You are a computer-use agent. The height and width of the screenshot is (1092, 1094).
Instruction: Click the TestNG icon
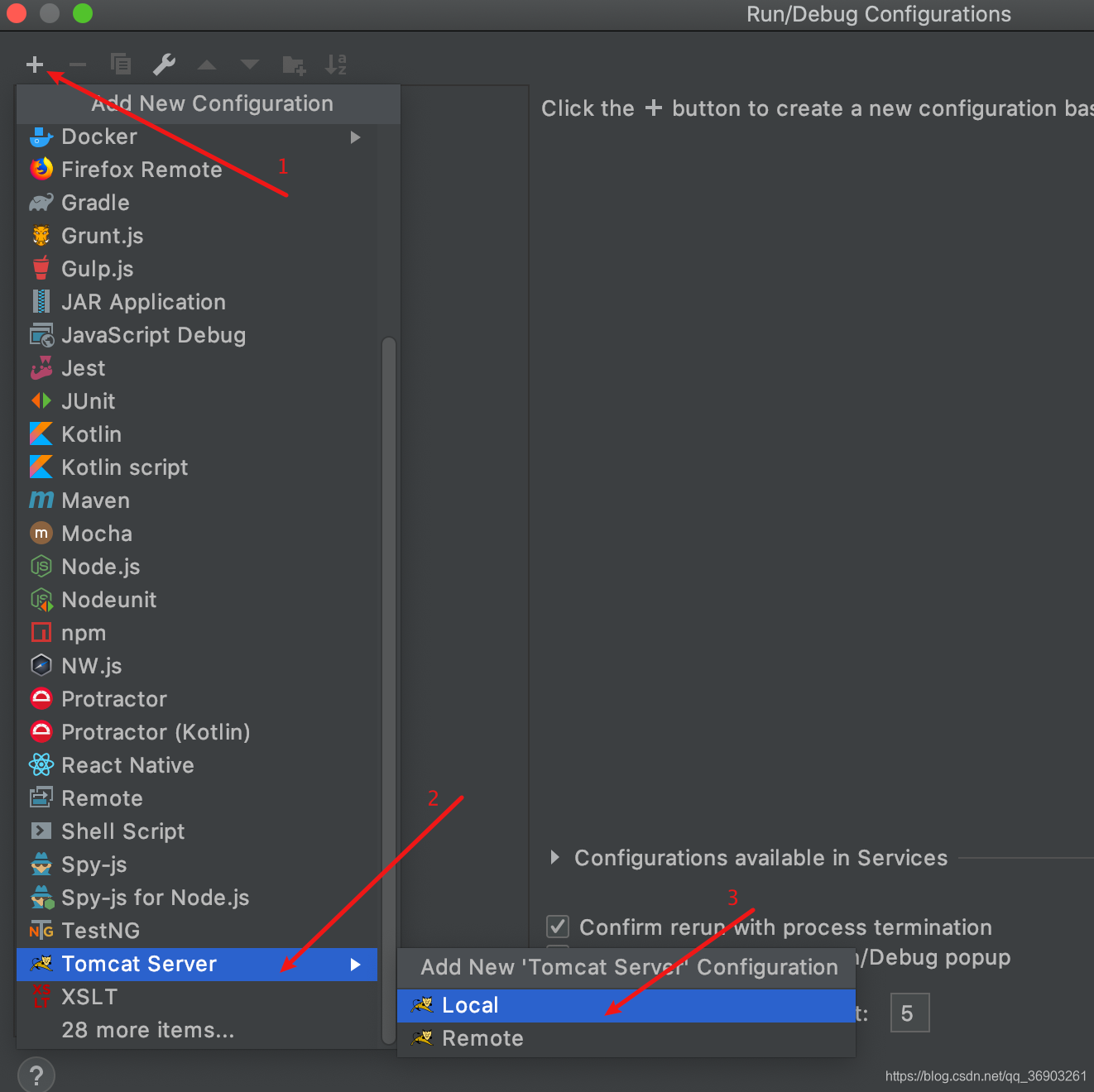41,931
